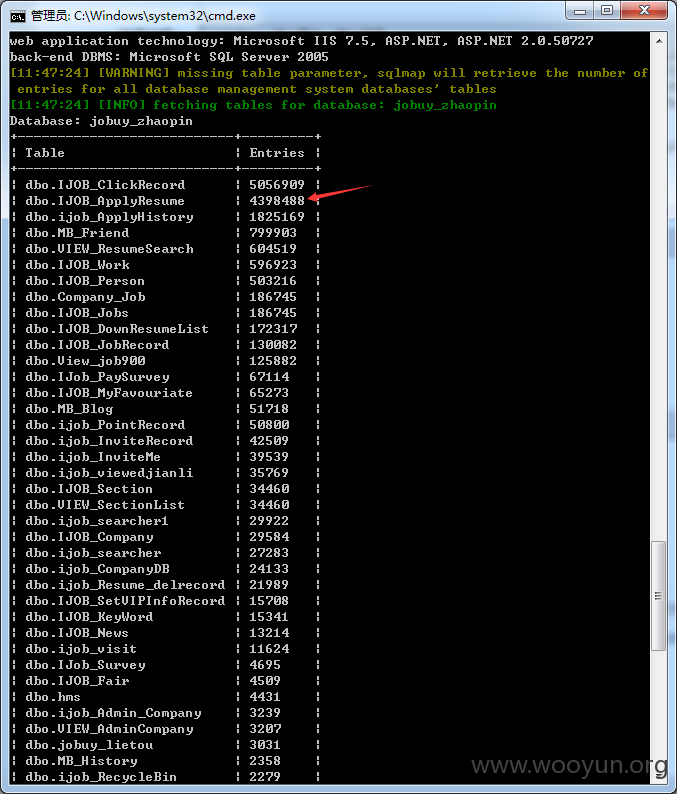Click the entry count 51718
This screenshot has width=677, height=794.
(x=269, y=409)
